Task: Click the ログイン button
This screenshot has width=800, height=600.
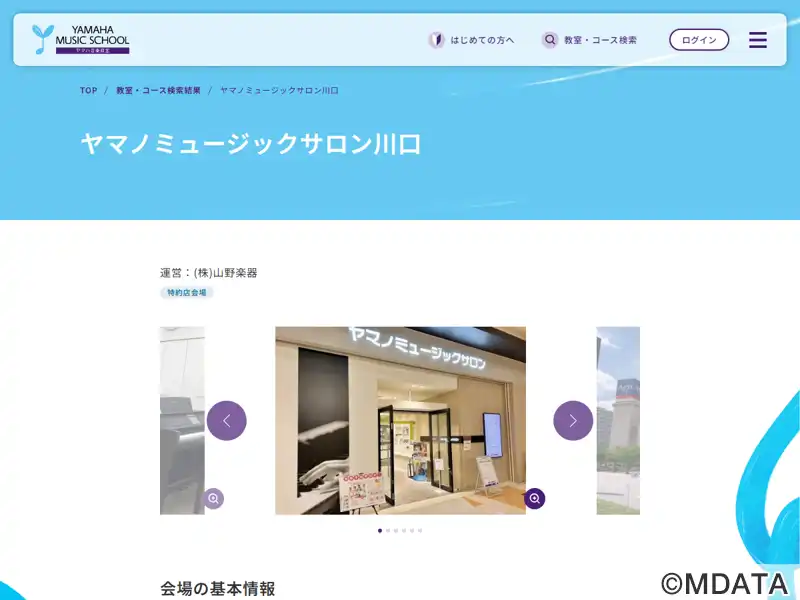Action: click(x=699, y=40)
